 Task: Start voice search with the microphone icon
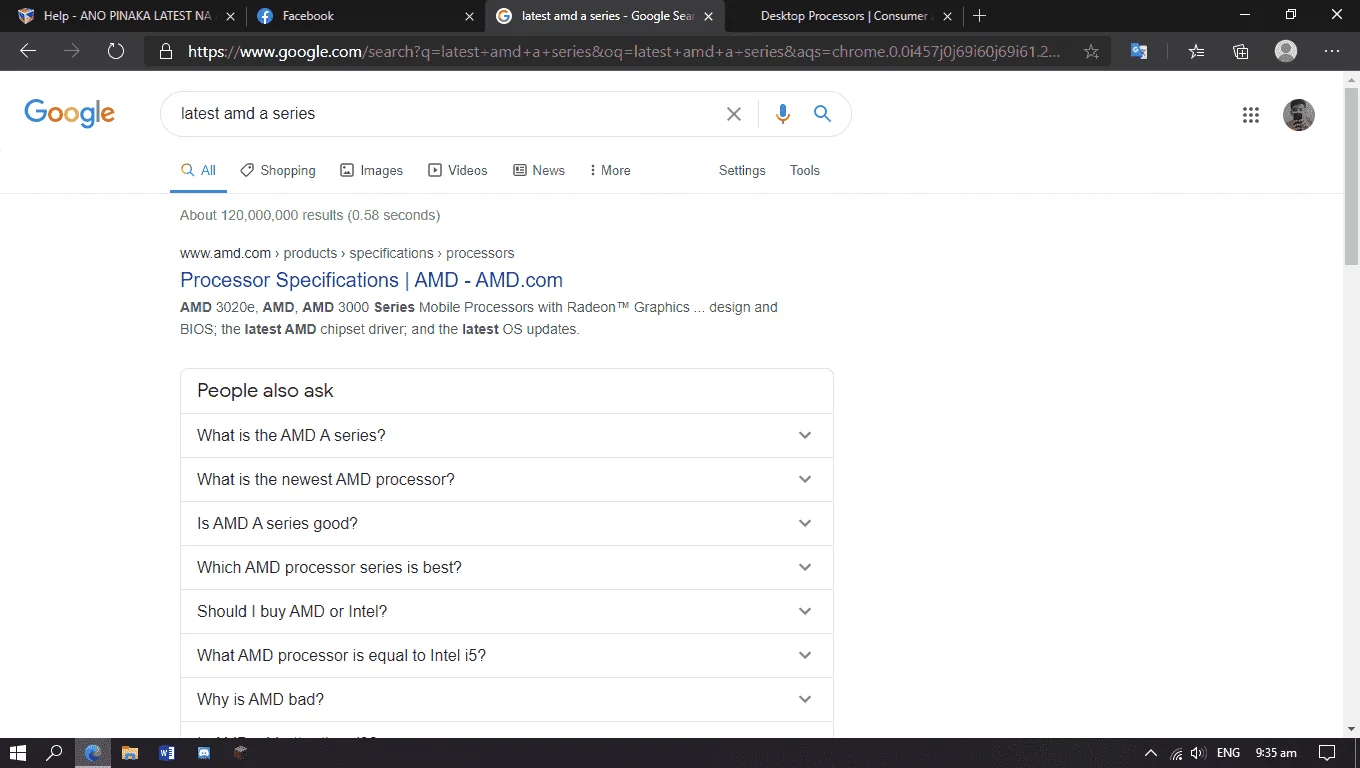coord(783,114)
